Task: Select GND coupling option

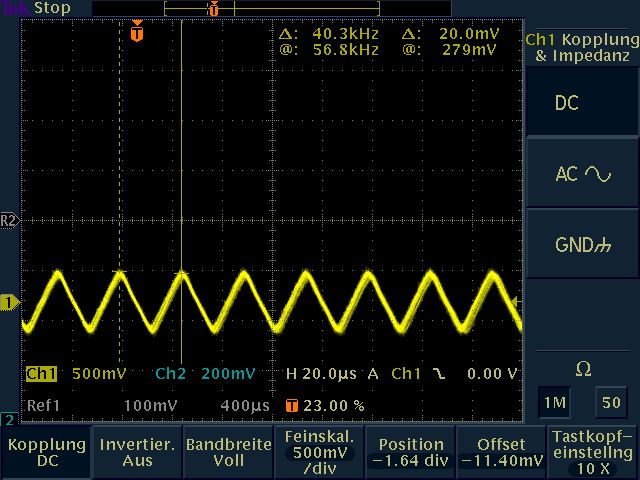Action: 582,245
